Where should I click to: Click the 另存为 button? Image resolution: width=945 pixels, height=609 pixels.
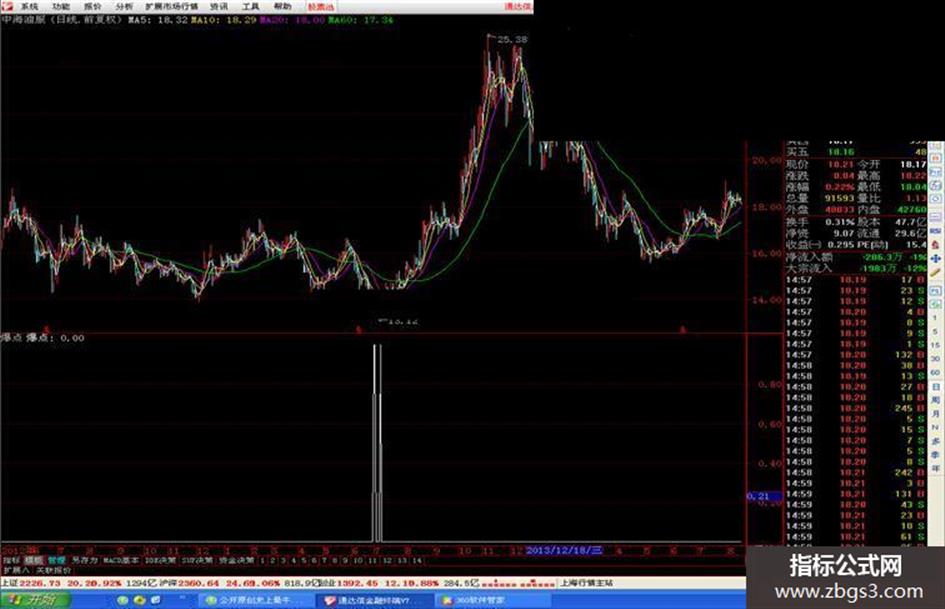pos(84,561)
